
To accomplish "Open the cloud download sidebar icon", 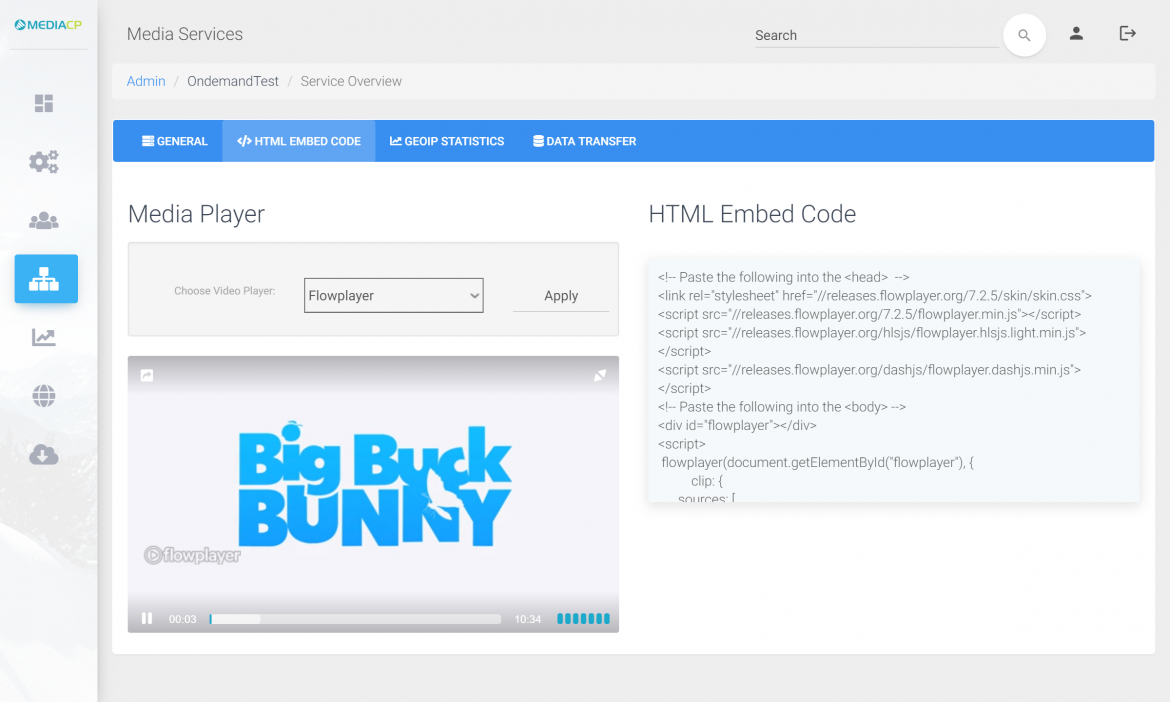I will click(44, 456).
